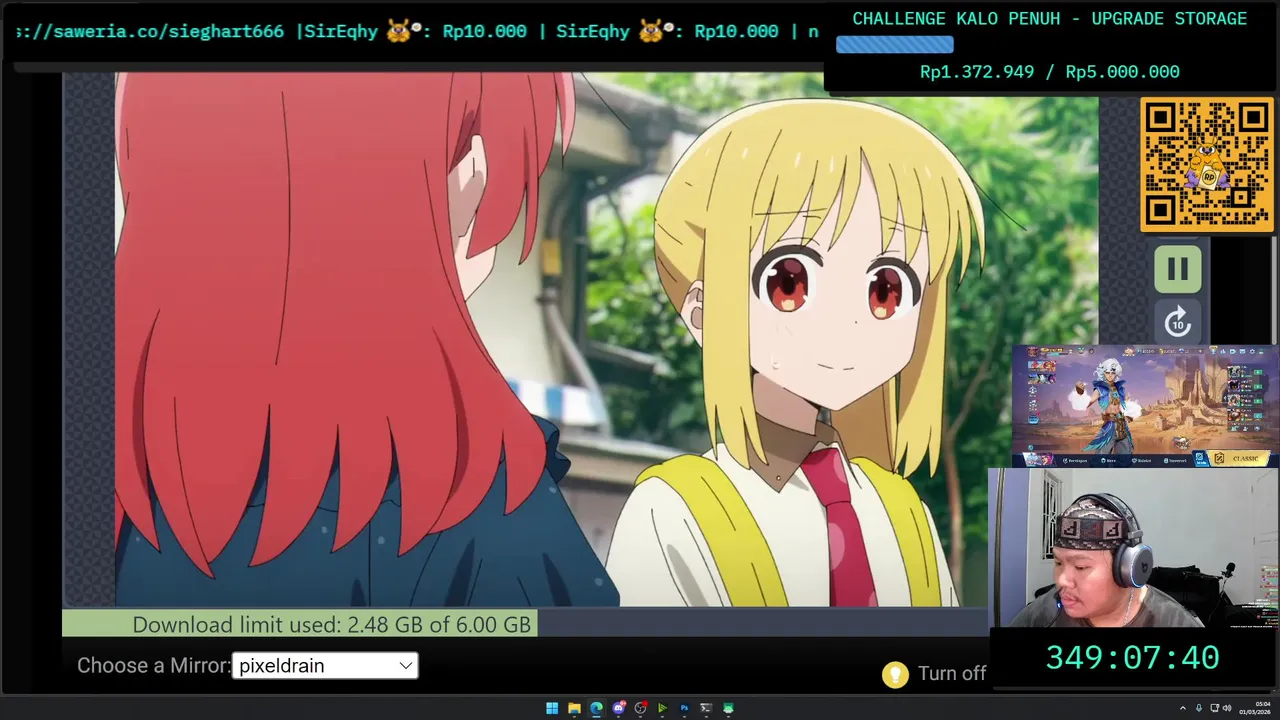
Task: Open the Choose a Mirror pixeldrain dropdown
Action: tap(325, 666)
